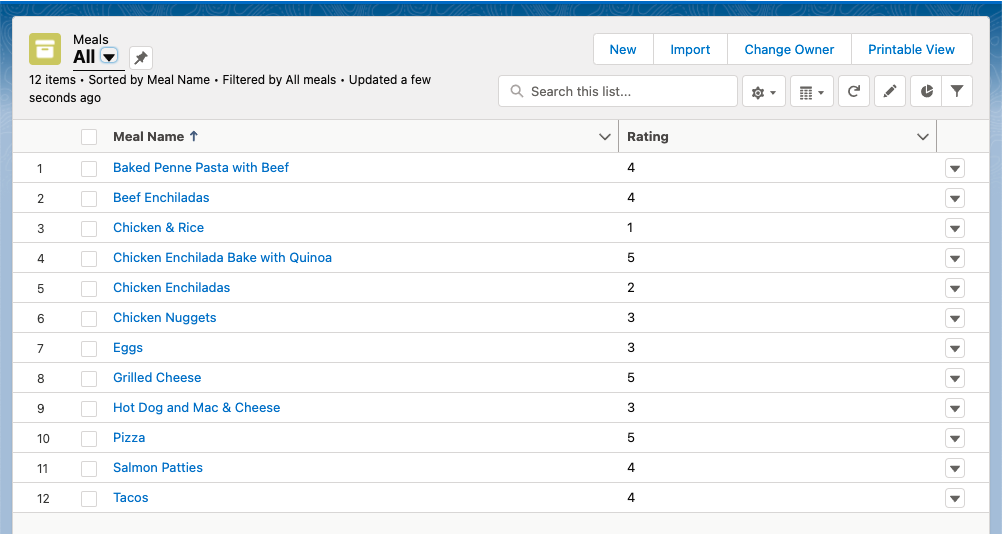Expand the Meal Name column menu
The width and height of the screenshot is (1002, 534).
[604, 137]
